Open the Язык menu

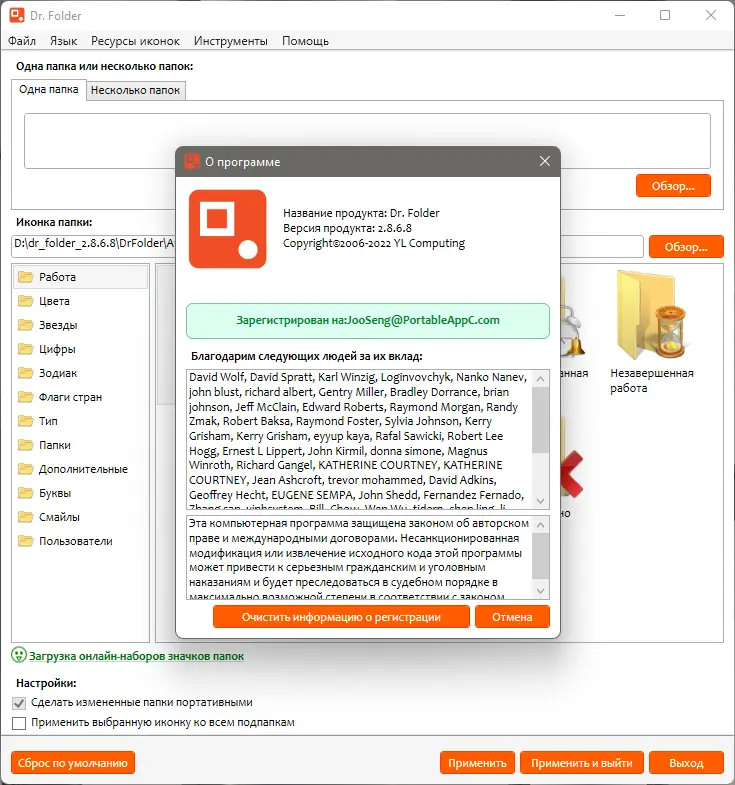pyautogui.click(x=63, y=41)
